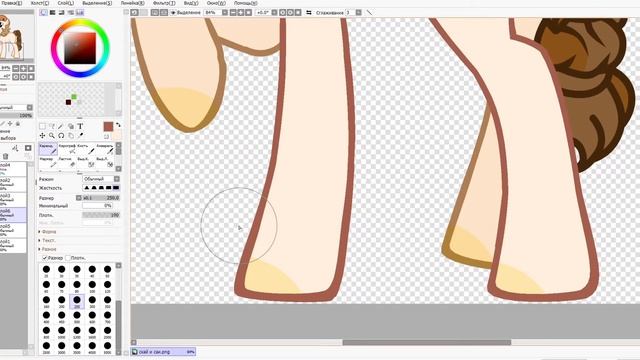Select the Magic Wand tool
The image size is (640, 360).
(61, 126)
